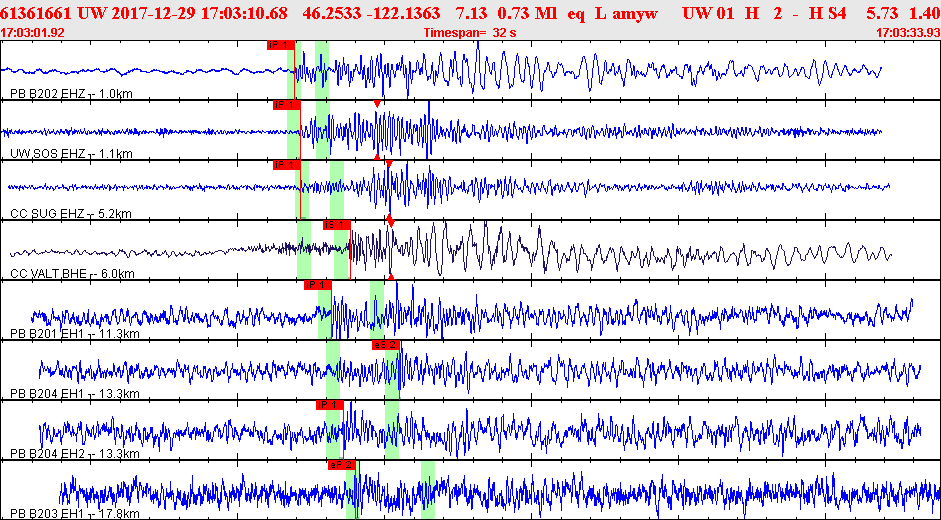Click the origin time 17:03:10.68
The image size is (941, 520).
tap(244, 13)
